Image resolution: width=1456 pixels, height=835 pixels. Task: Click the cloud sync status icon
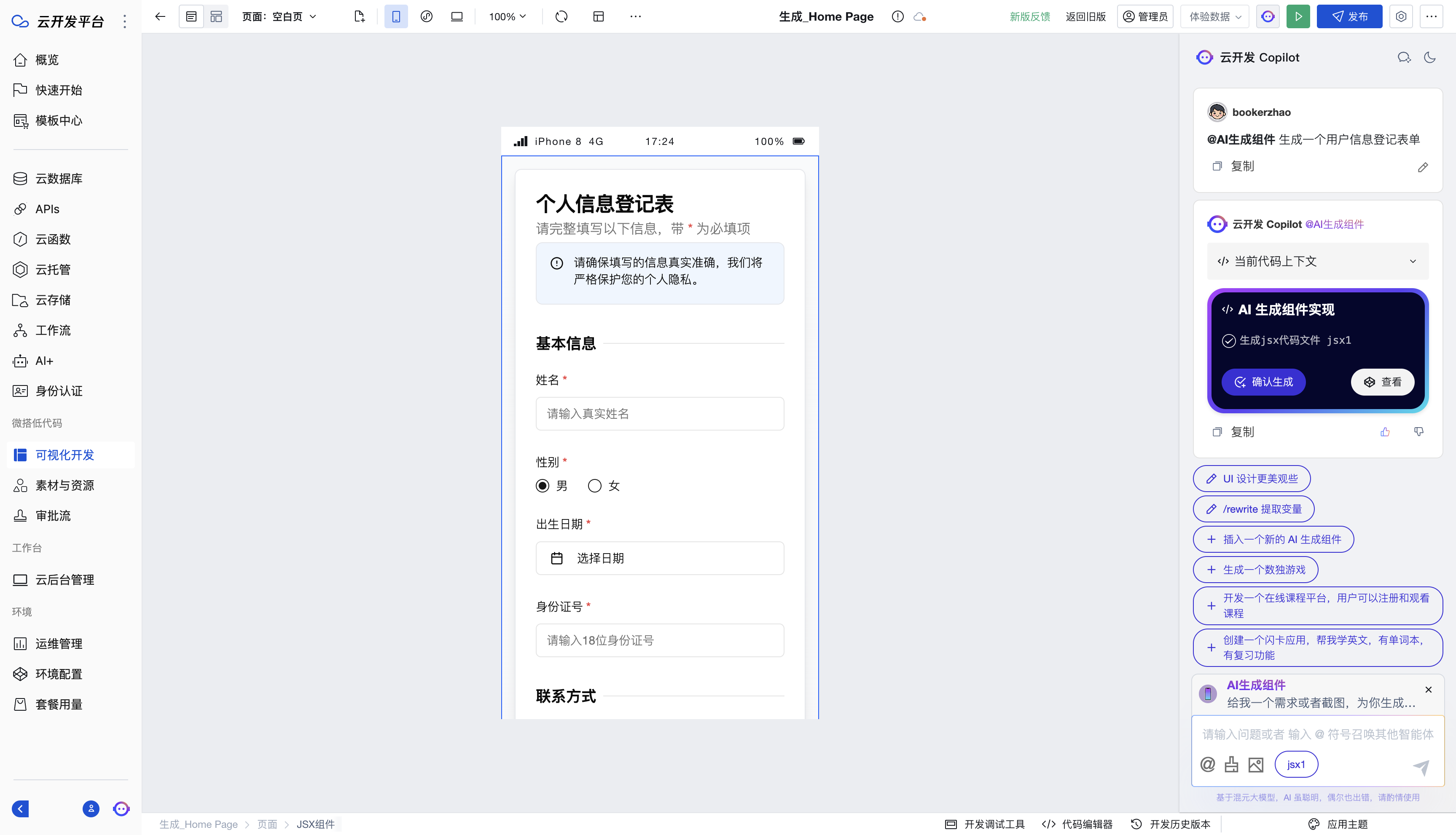coord(920,16)
